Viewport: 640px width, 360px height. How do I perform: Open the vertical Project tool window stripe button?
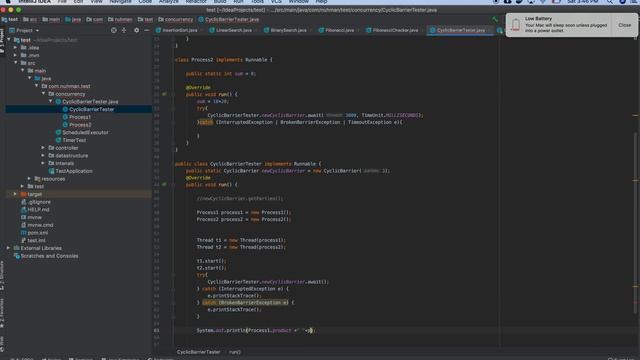coord(2,41)
